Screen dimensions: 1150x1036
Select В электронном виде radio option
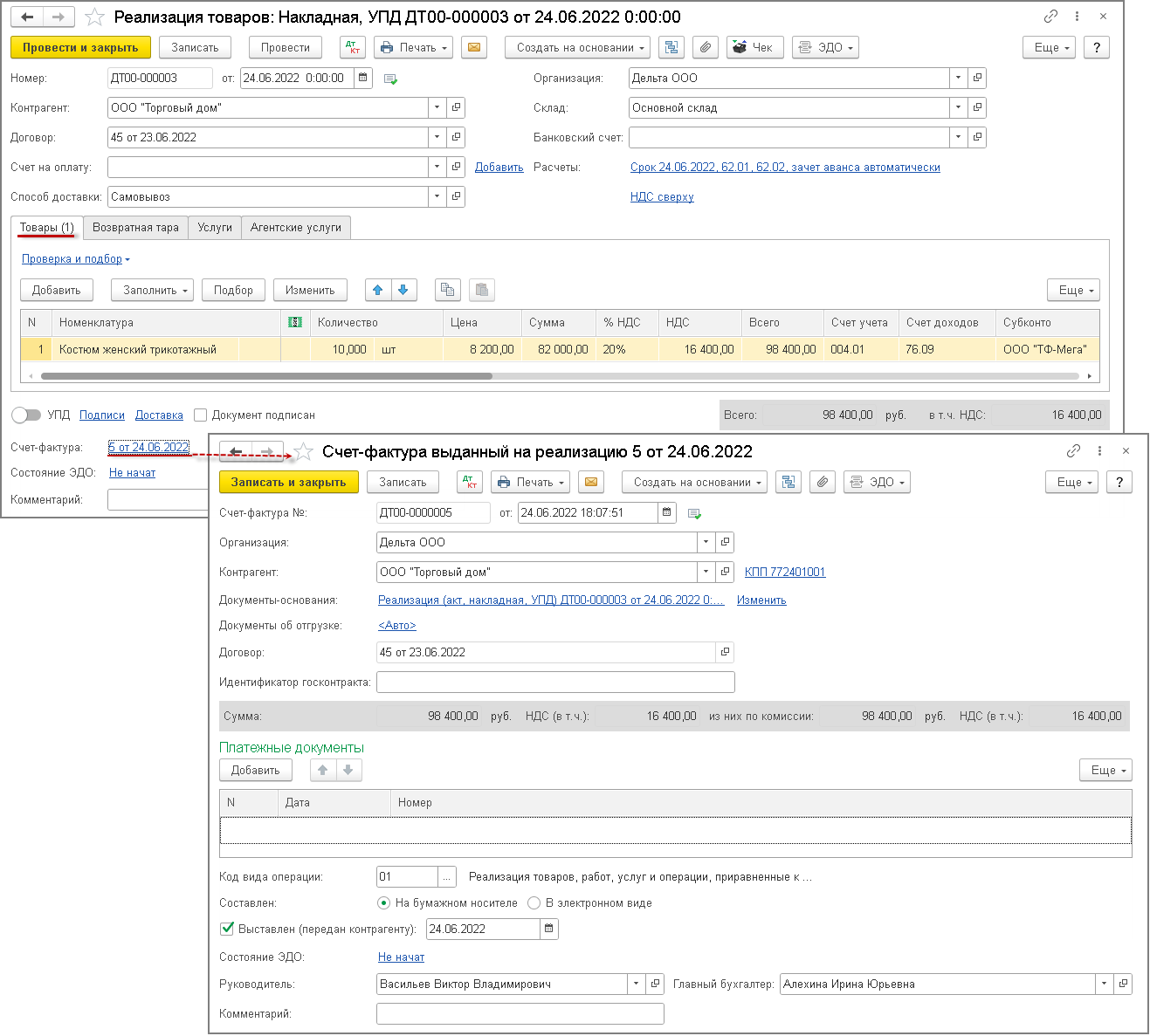click(x=534, y=902)
